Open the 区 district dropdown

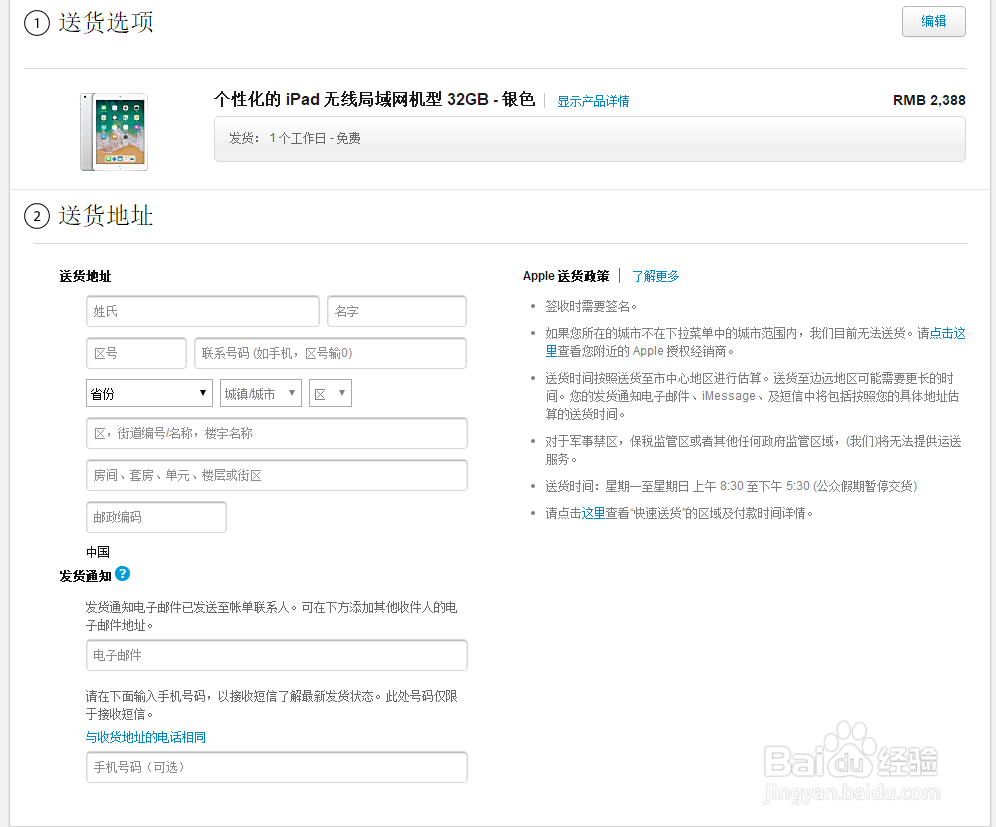point(330,393)
